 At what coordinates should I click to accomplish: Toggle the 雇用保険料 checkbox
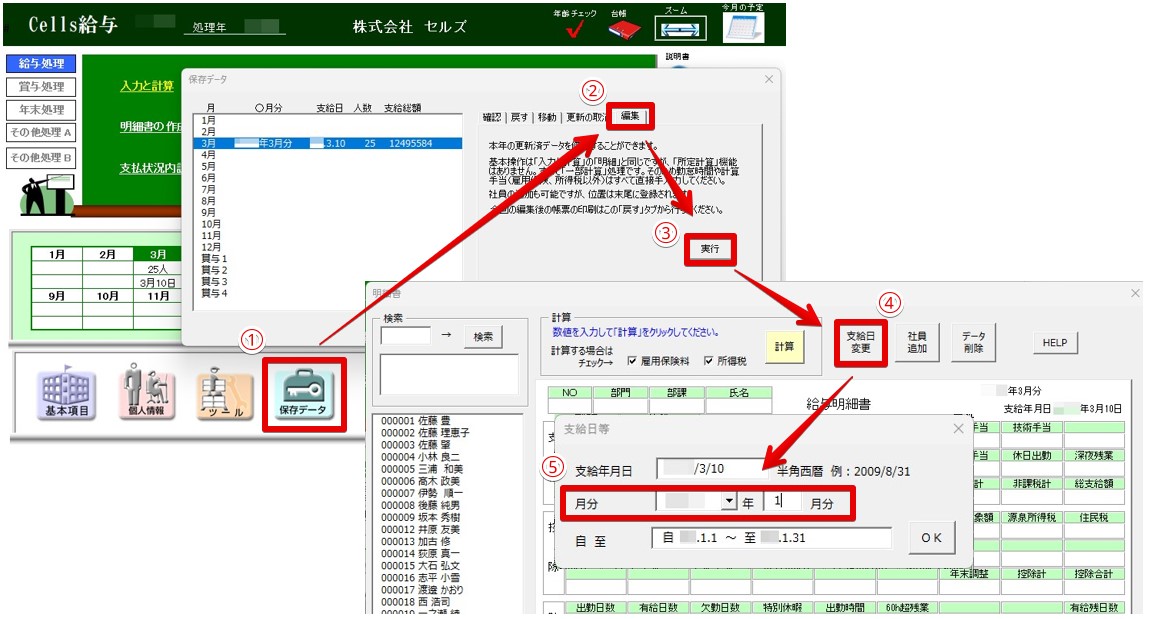[x=632, y=361]
